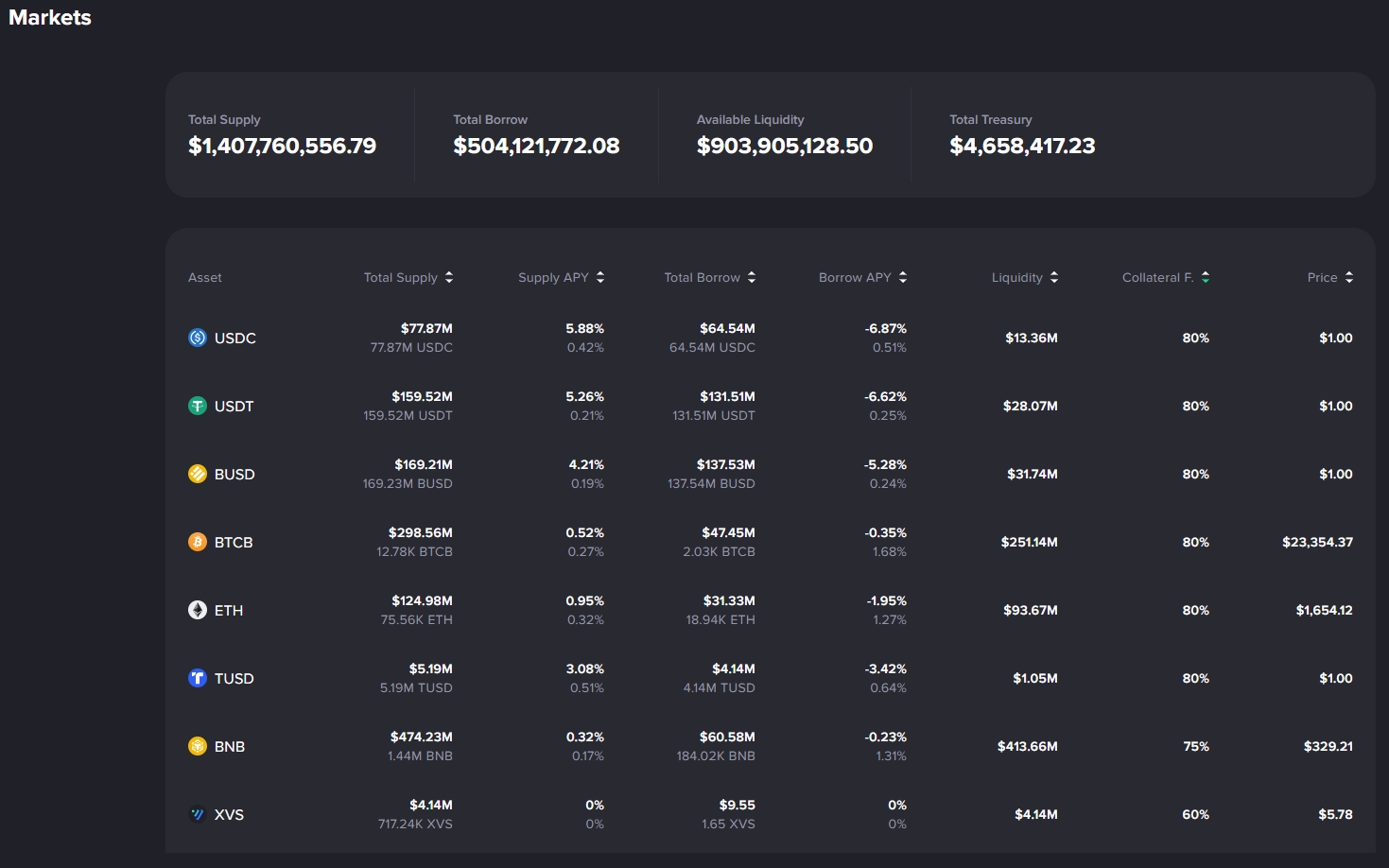Click ETH price $1,654.12
Screen dimensions: 1389x868
(x=1325, y=610)
